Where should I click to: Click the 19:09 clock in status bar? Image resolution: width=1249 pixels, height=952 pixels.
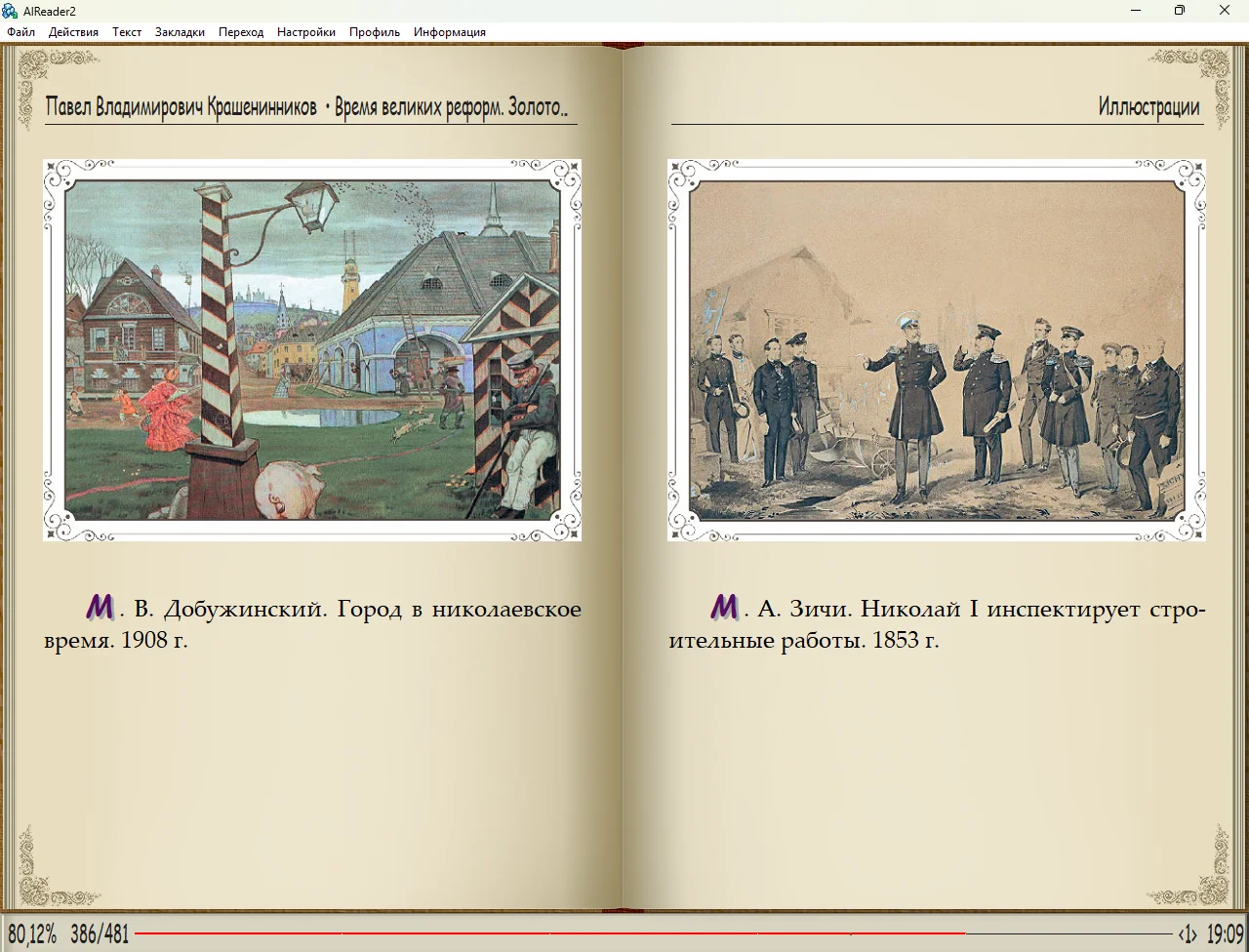point(1226,934)
